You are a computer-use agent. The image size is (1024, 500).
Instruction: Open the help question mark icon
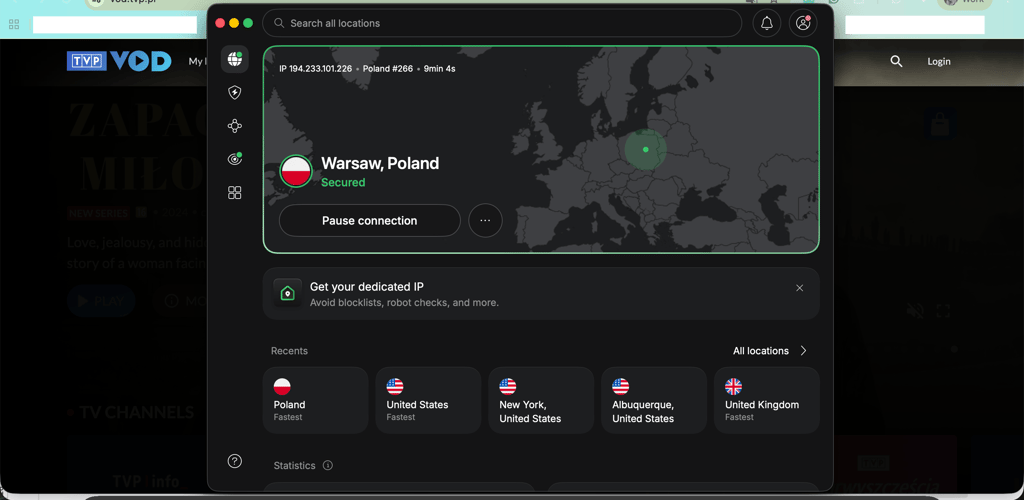click(234, 461)
